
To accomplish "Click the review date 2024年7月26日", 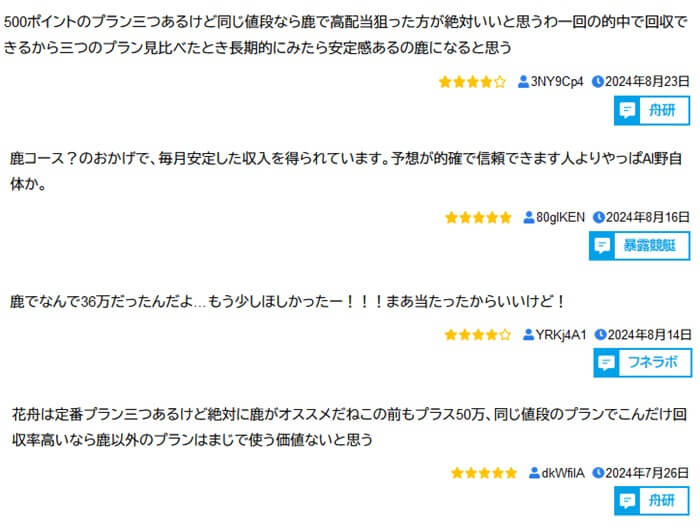I will (x=648, y=472).
